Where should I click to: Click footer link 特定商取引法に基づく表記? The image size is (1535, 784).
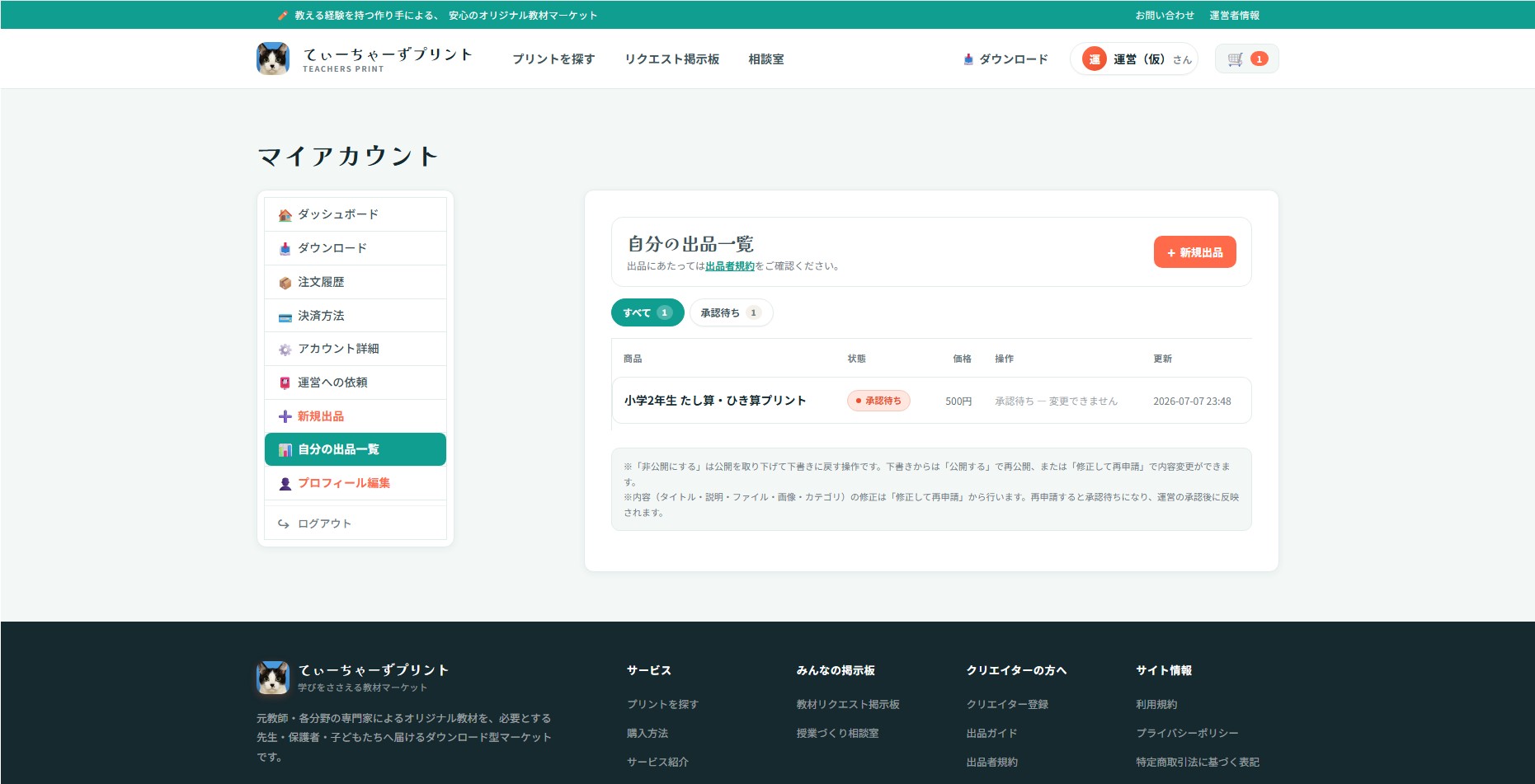1198,762
